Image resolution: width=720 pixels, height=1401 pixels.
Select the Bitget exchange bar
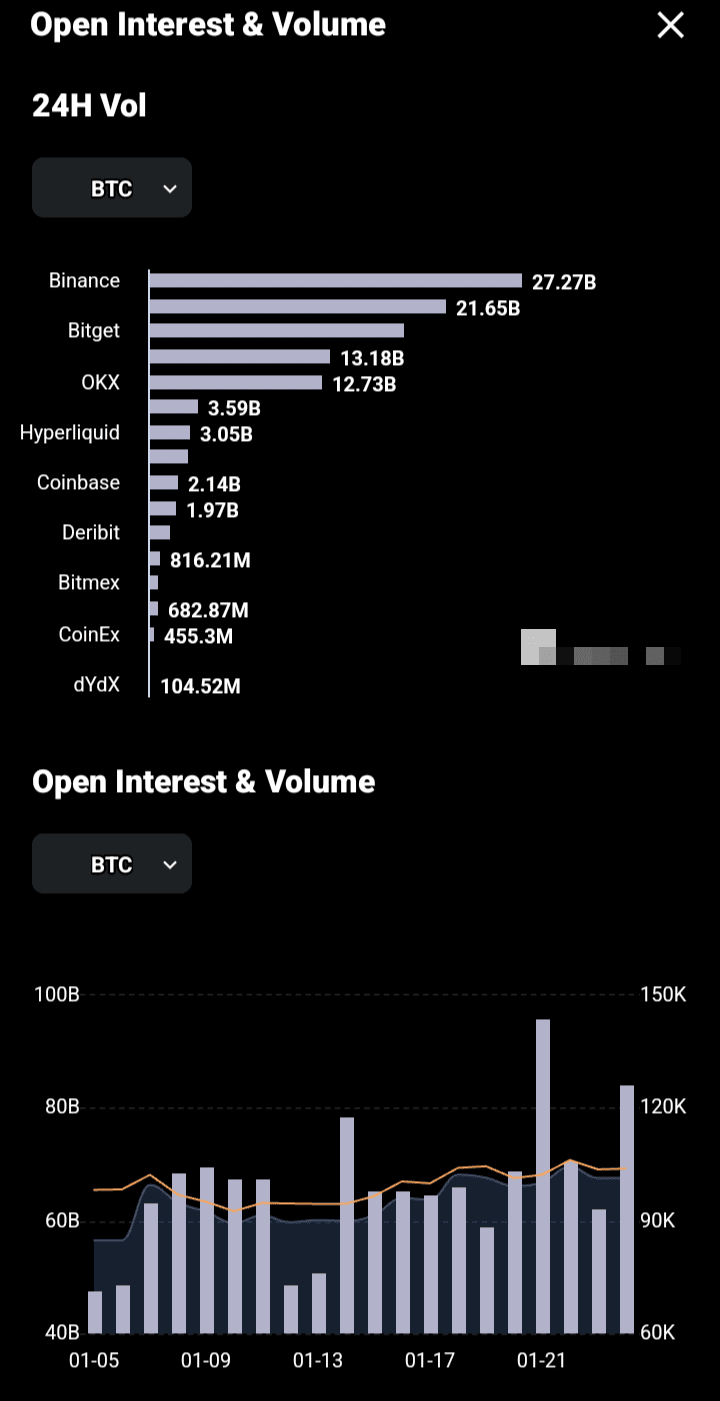tap(276, 330)
